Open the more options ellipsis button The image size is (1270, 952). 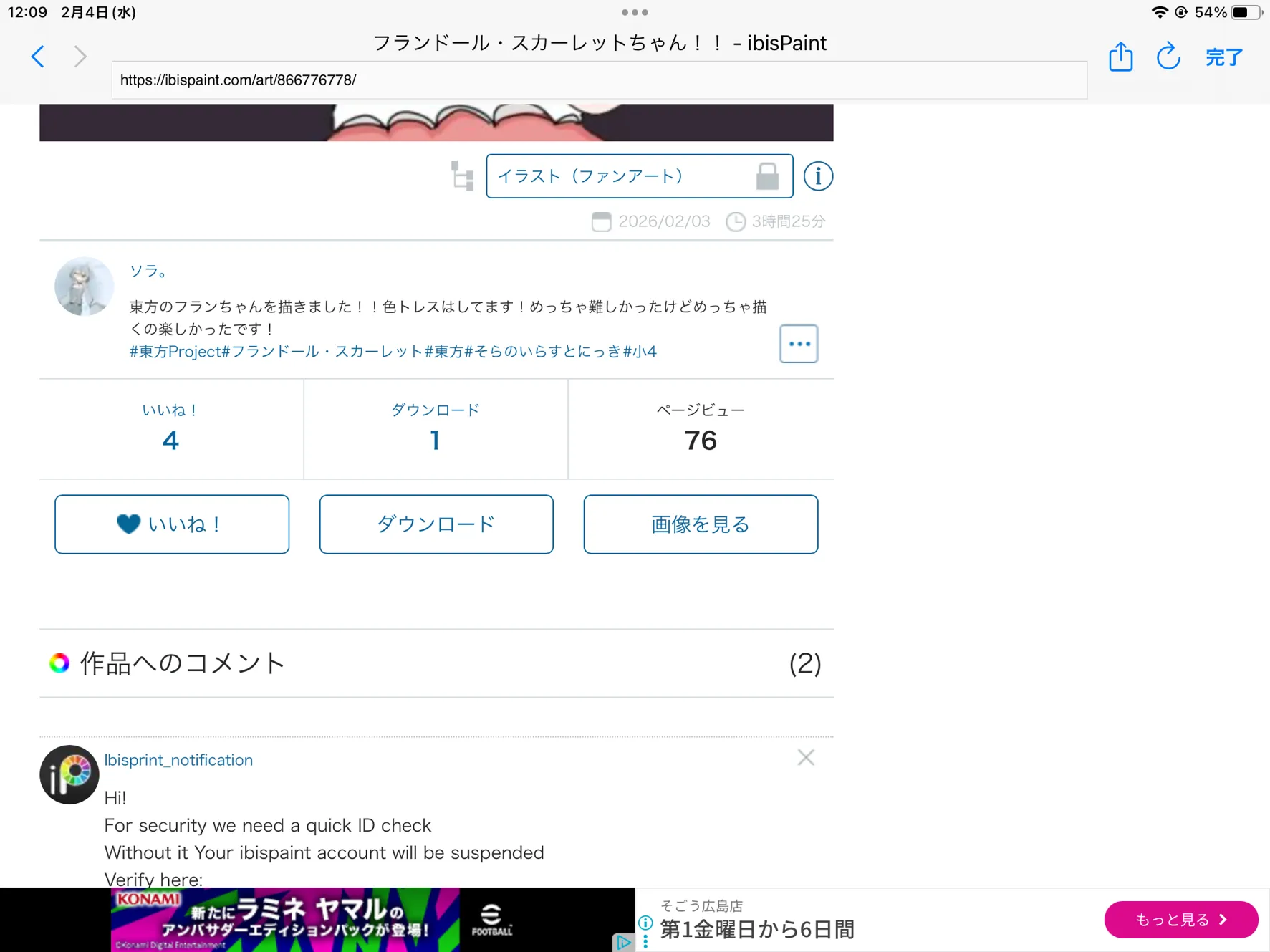click(x=799, y=344)
